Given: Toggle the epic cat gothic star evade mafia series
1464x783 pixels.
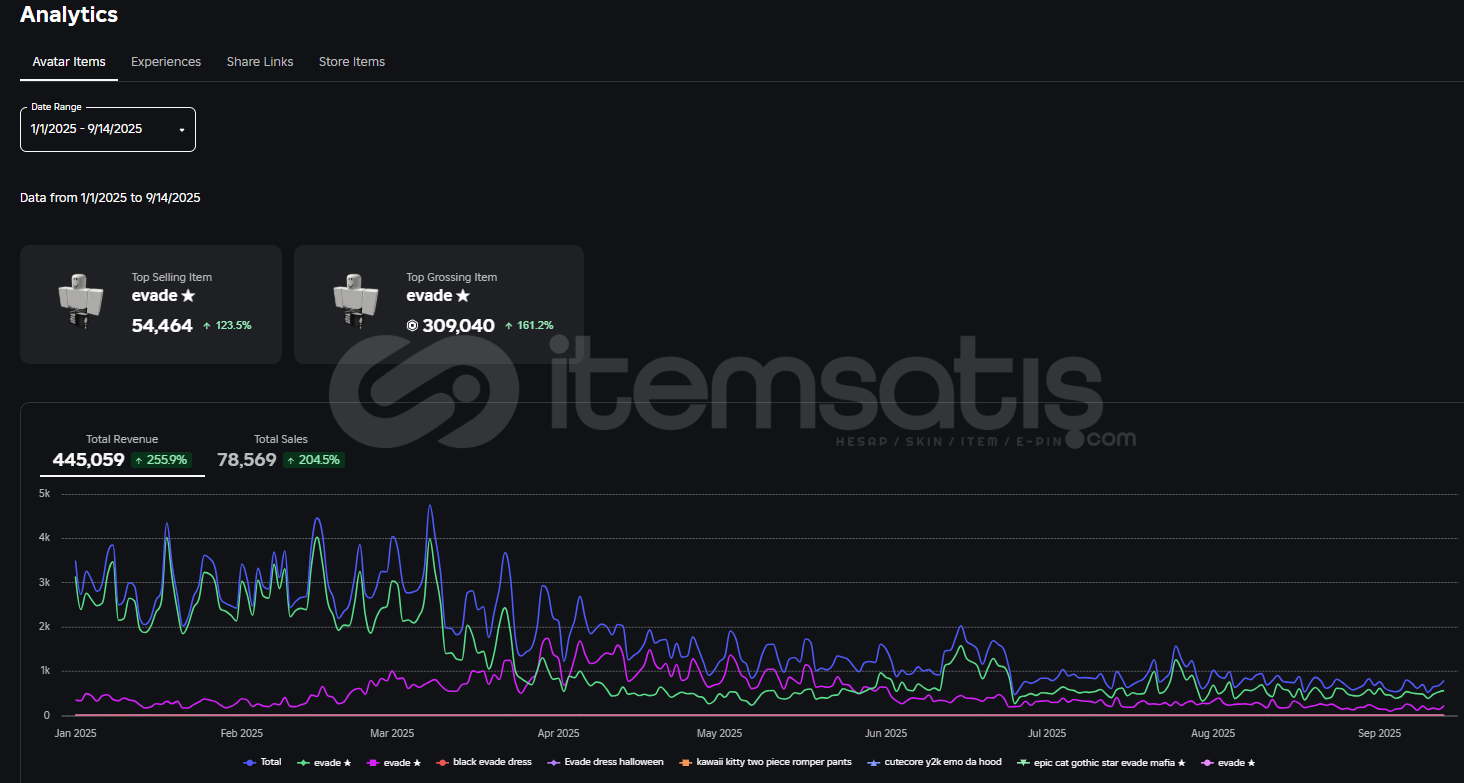Looking at the screenshot, I should coord(1101,762).
